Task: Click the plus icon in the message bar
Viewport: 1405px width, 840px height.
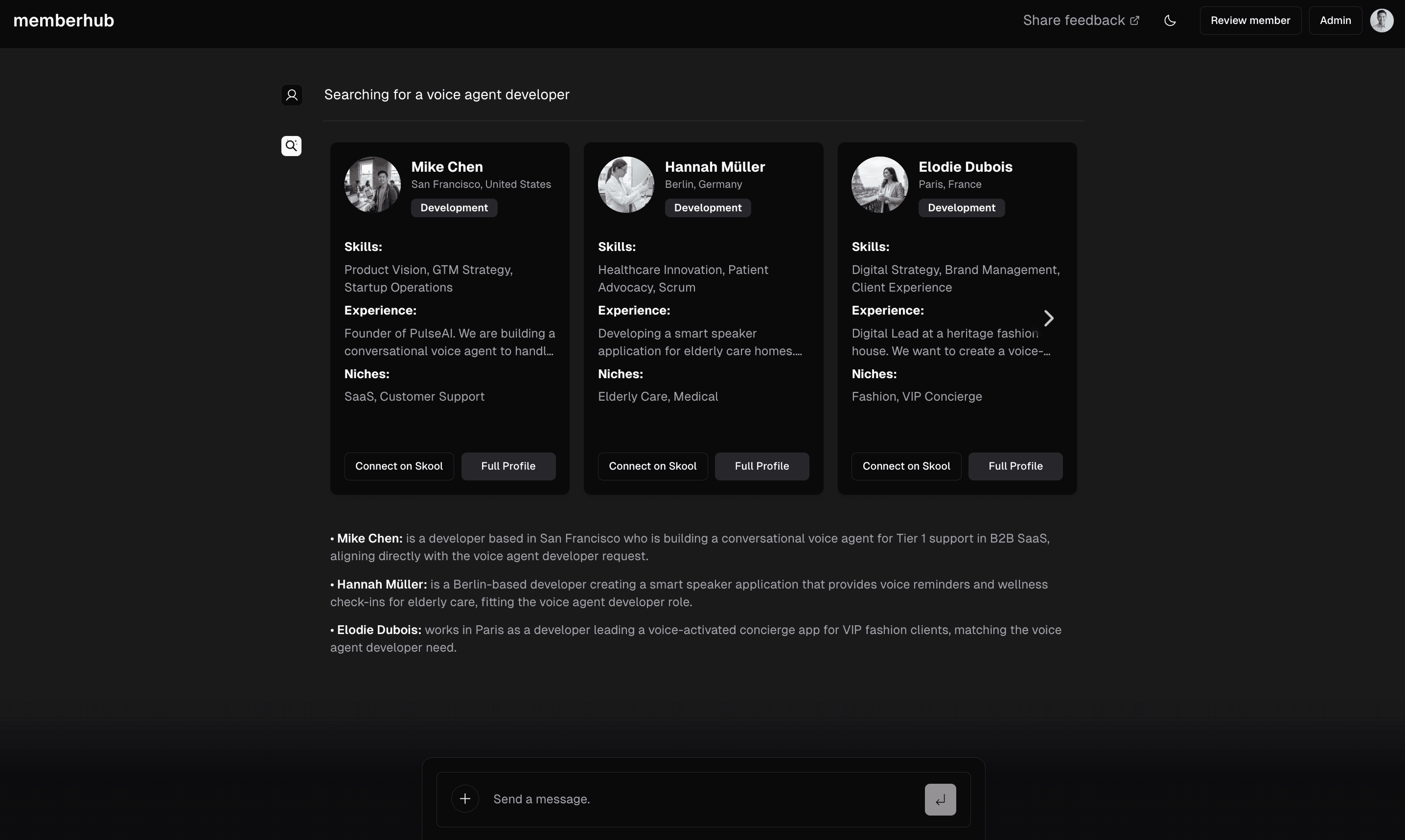Action: (464, 799)
